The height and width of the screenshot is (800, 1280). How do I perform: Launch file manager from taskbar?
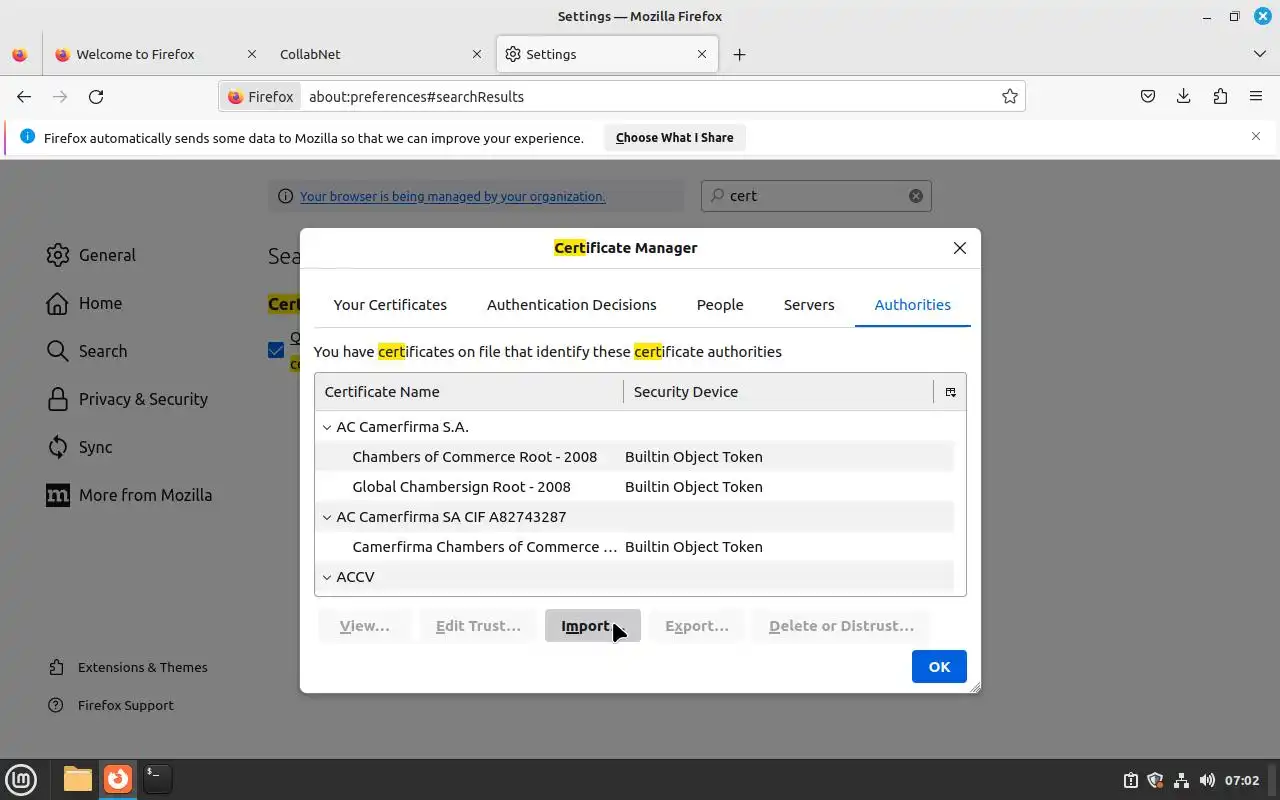77,779
